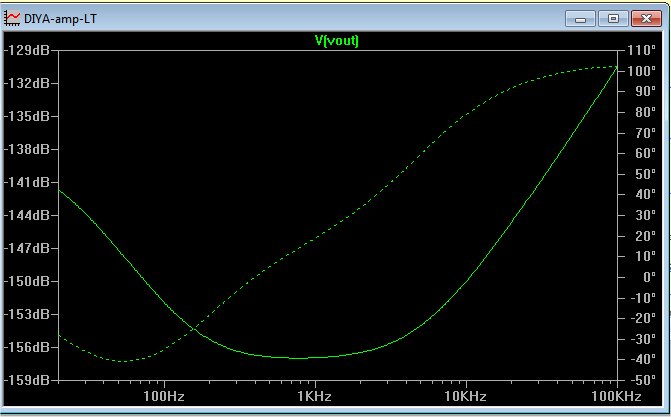
Task: Click the -138dB magnitude axis label
Action: [27, 149]
